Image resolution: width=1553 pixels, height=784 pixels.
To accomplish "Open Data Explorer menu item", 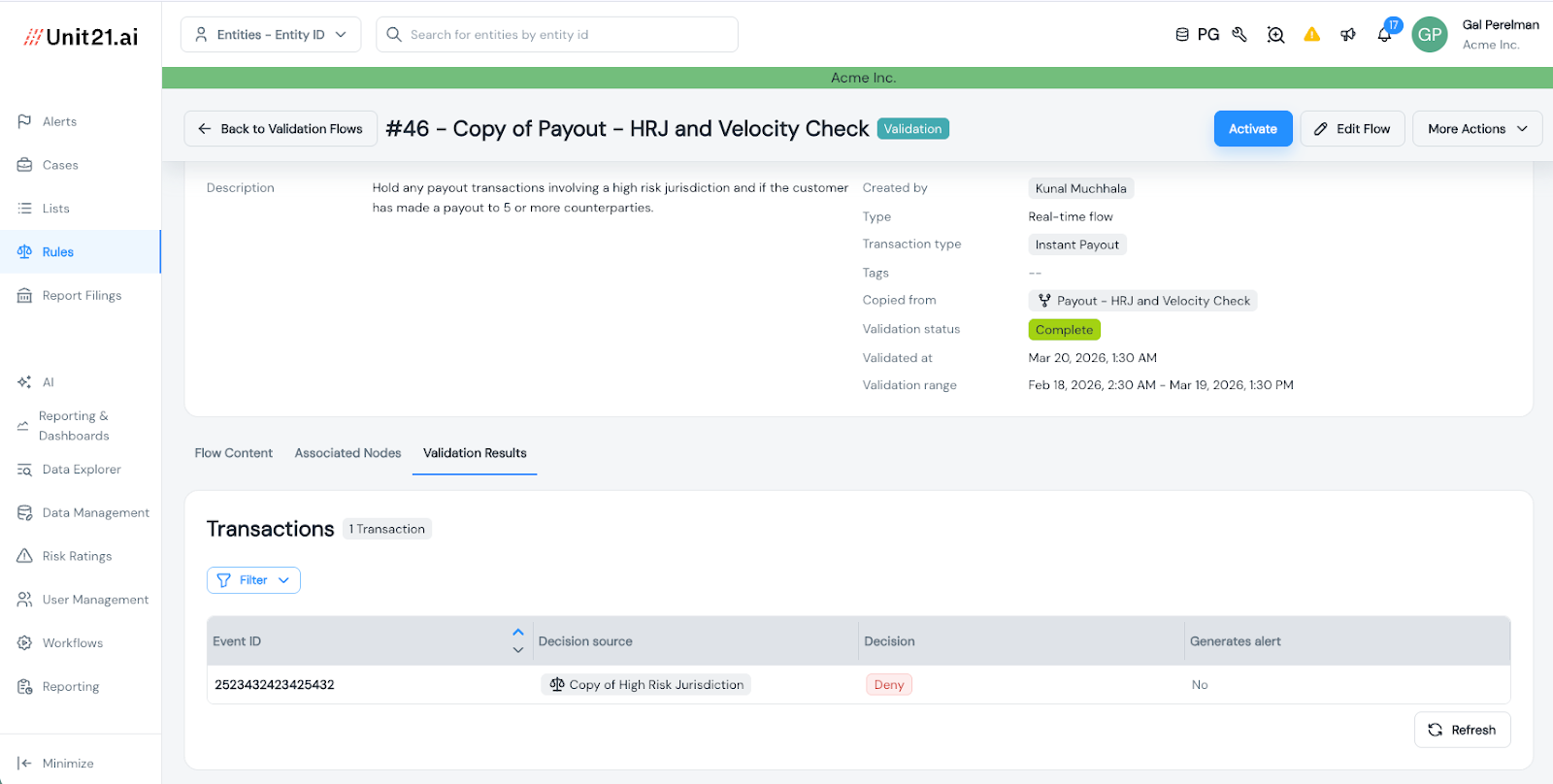I will [81, 470].
